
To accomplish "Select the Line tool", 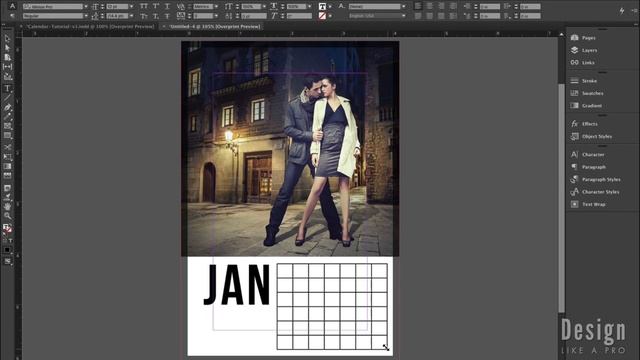I will click(x=7, y=98).
